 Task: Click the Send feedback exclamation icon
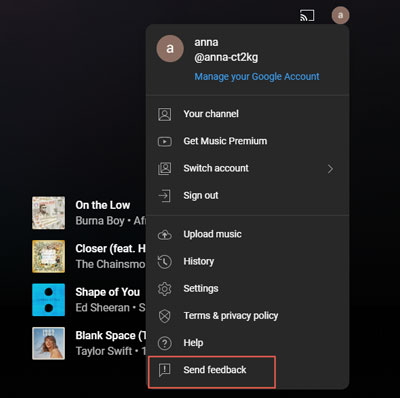pos(165,370)
